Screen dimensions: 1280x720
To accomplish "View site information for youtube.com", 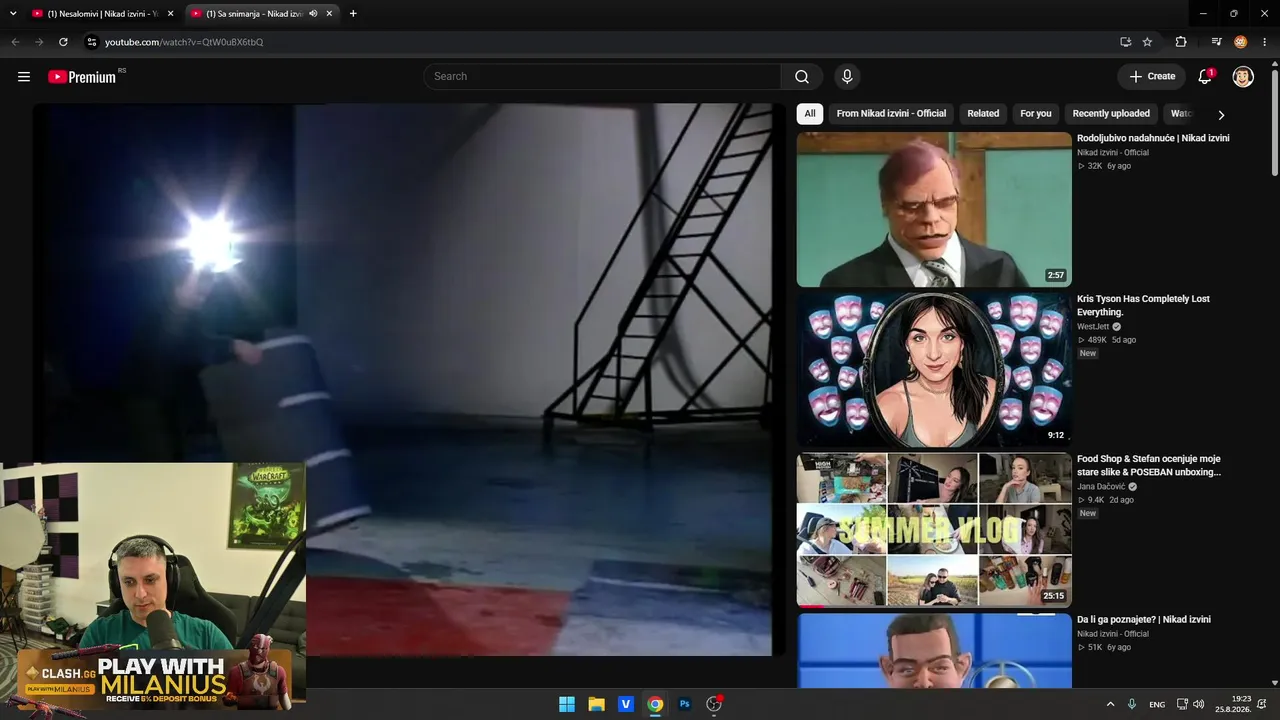I will click(x=91, y=42).
